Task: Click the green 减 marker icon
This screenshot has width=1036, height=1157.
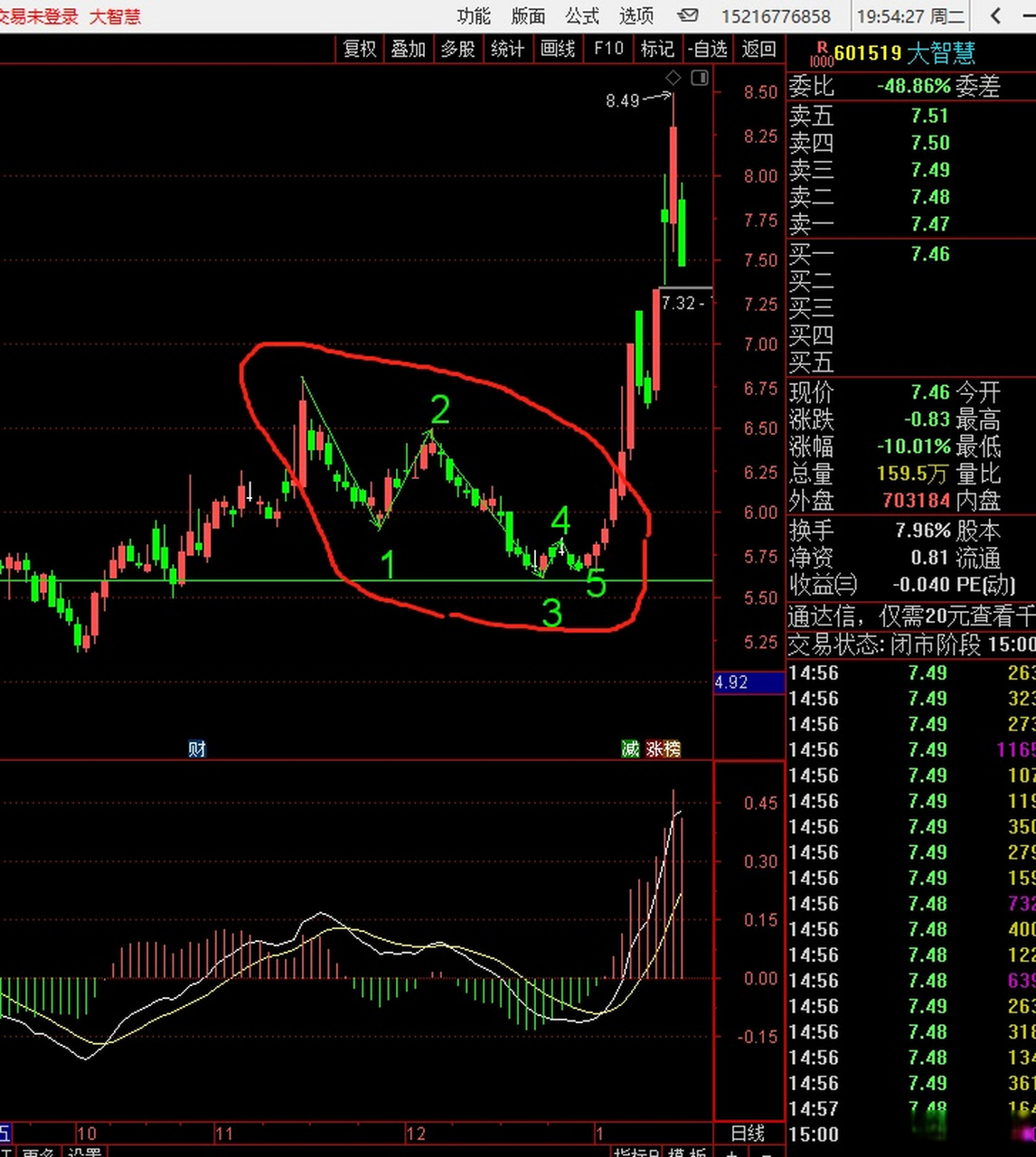Action: pyautogui.click(x=630, y=748)
